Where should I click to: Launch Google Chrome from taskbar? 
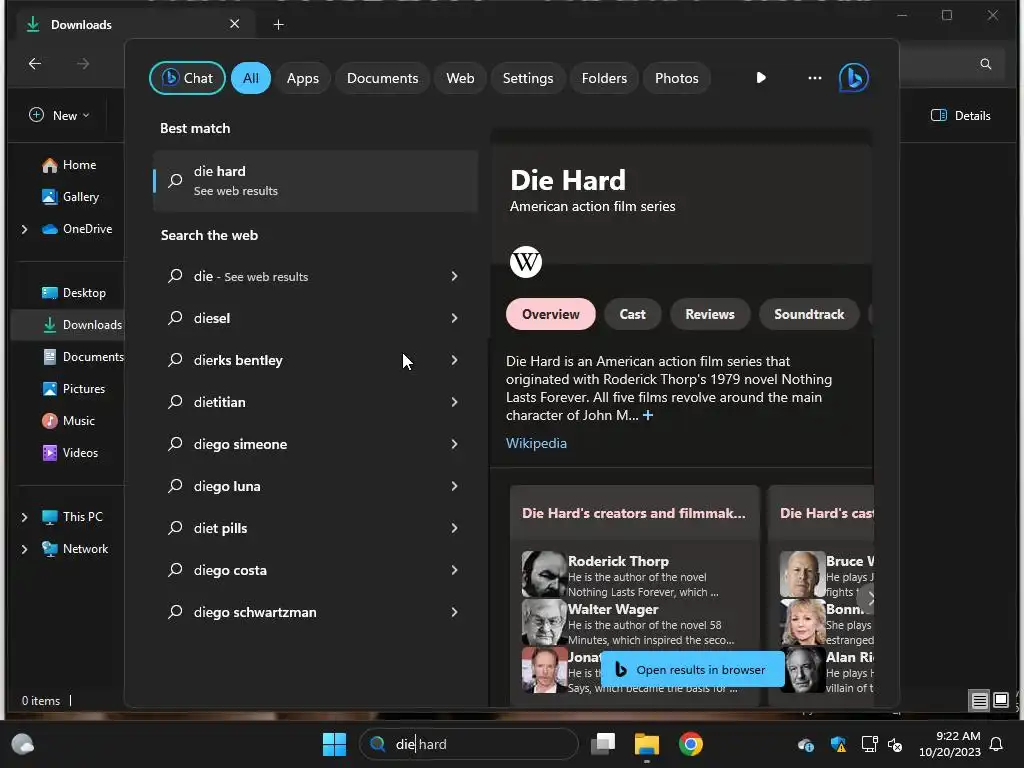(x=690, y=744)
